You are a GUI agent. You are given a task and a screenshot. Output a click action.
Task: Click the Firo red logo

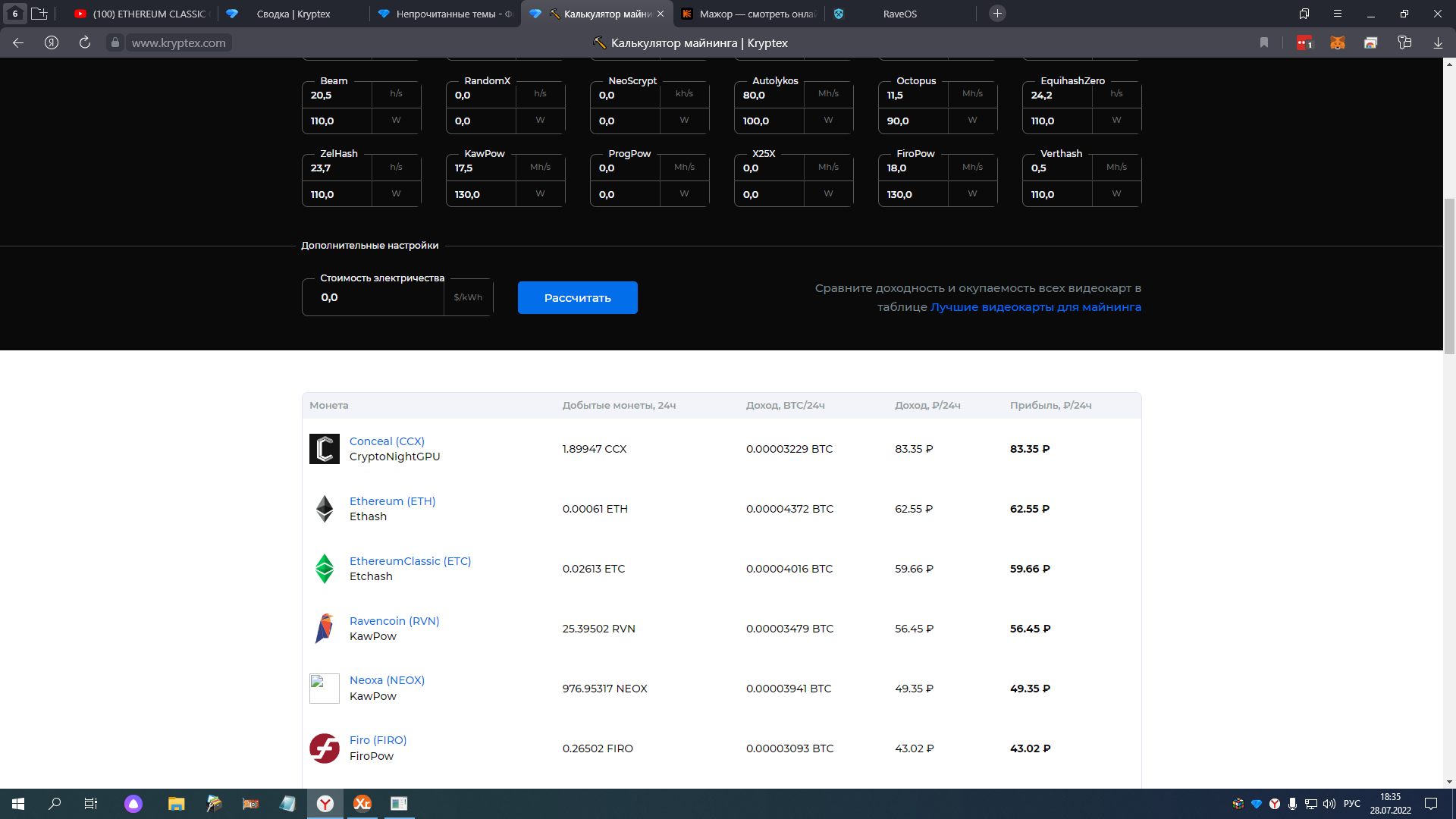click(x=325, y=748)
